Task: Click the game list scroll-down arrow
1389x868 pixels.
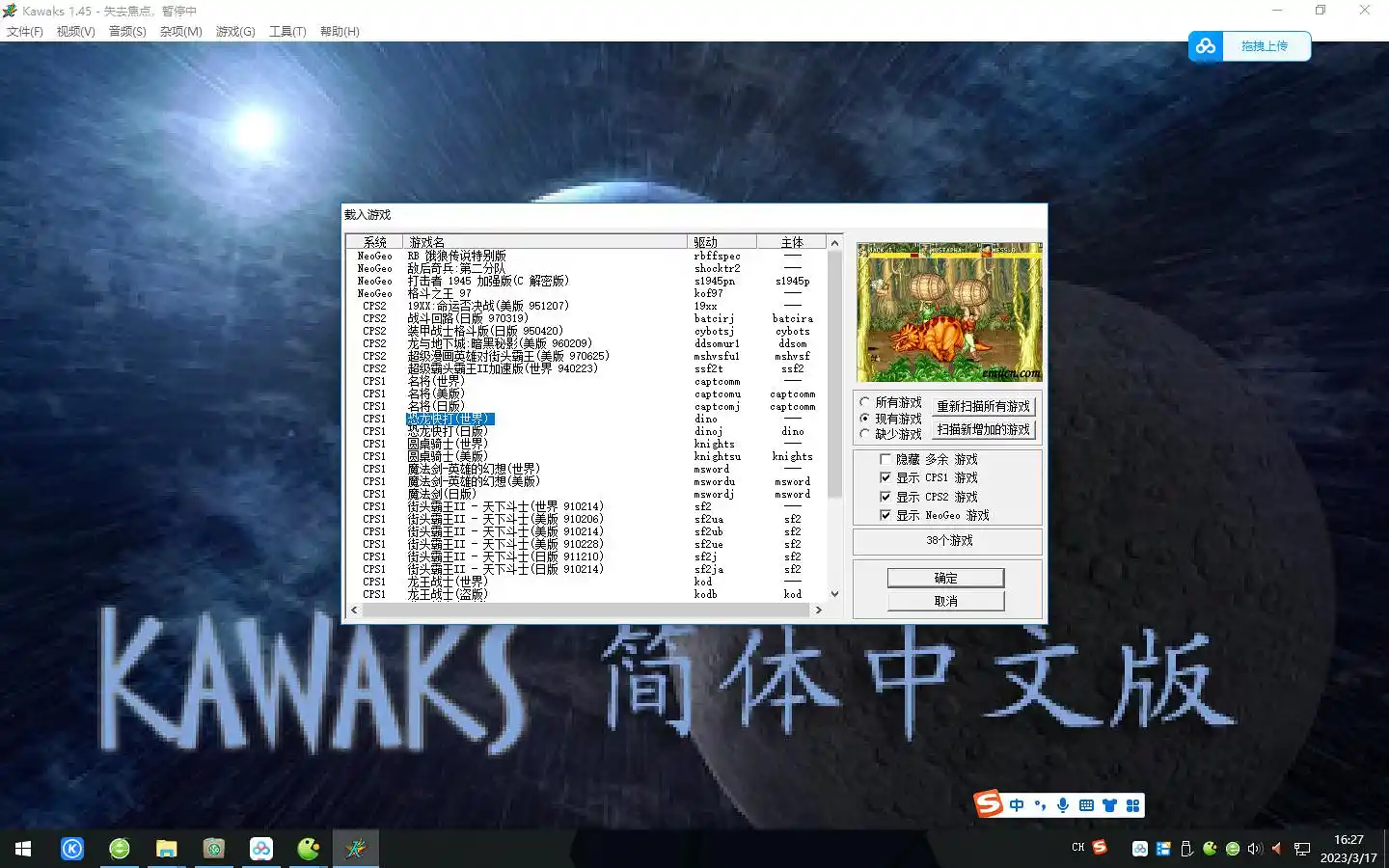Action: [x=834, y=594]
